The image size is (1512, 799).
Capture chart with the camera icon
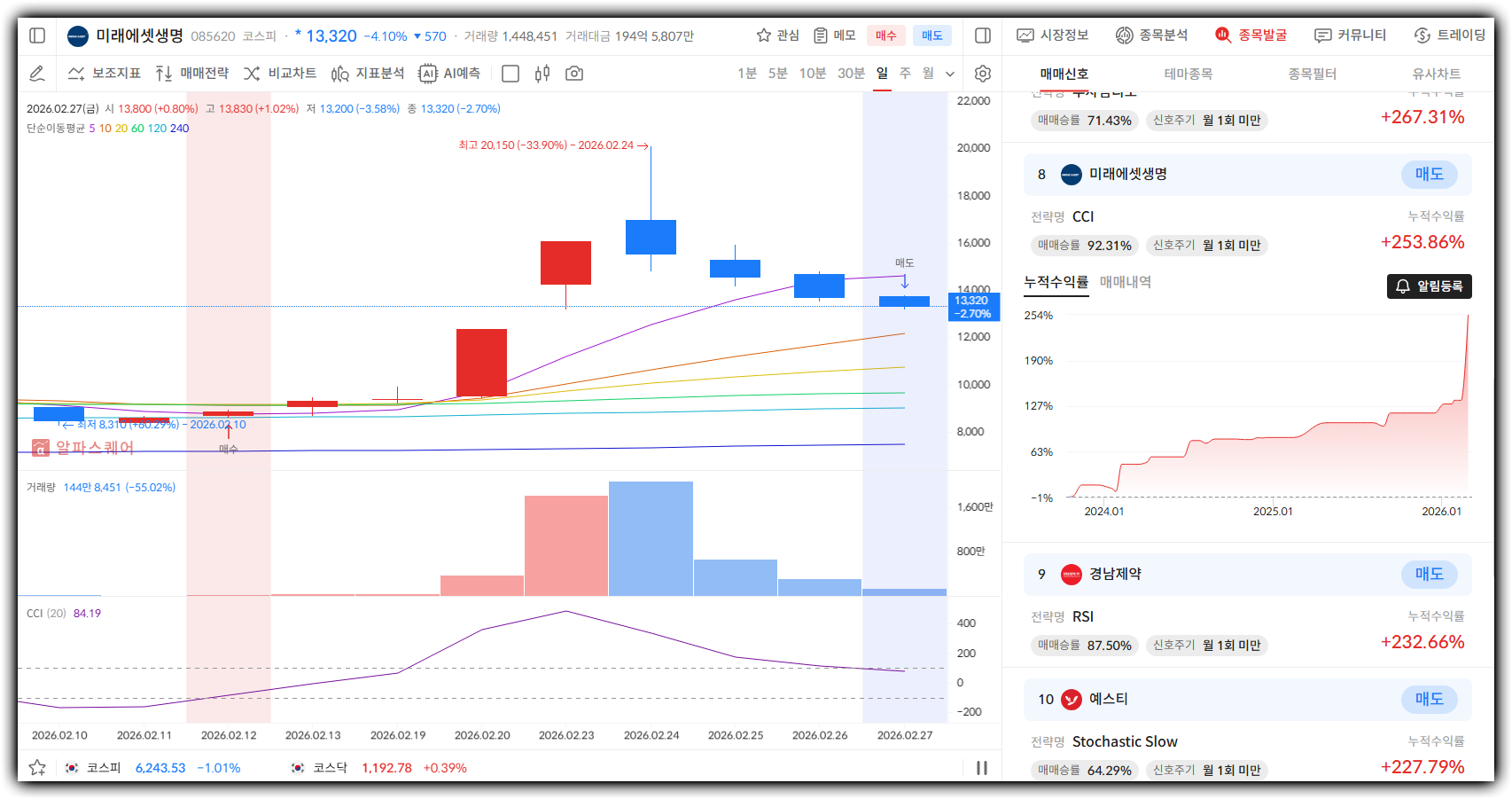(574, 74)
